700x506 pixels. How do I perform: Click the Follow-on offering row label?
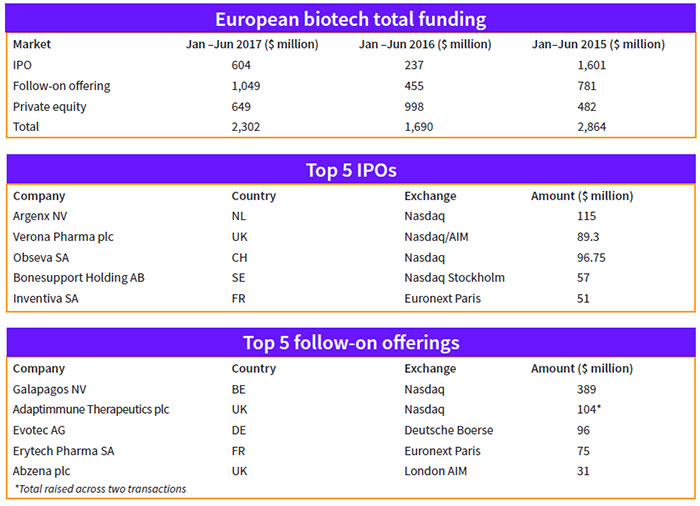point(62,86)
